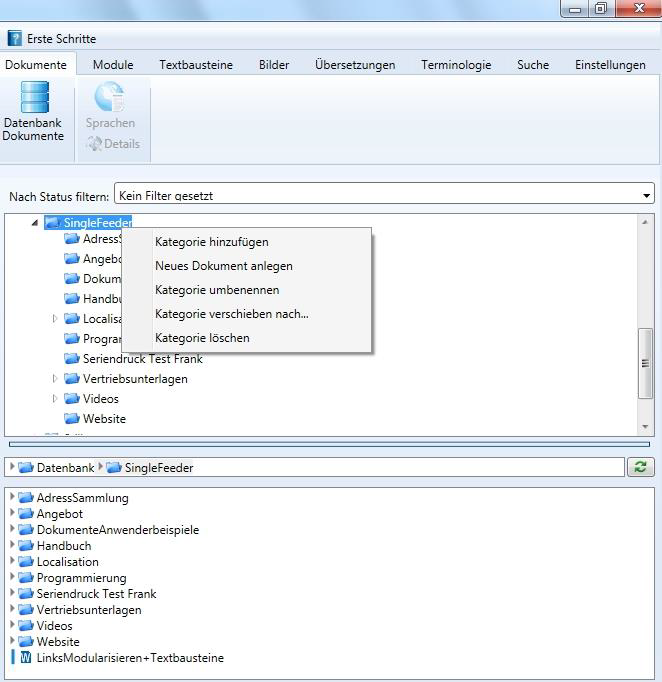Select the Website folder icon in upper tree

(x=72, y=419)
